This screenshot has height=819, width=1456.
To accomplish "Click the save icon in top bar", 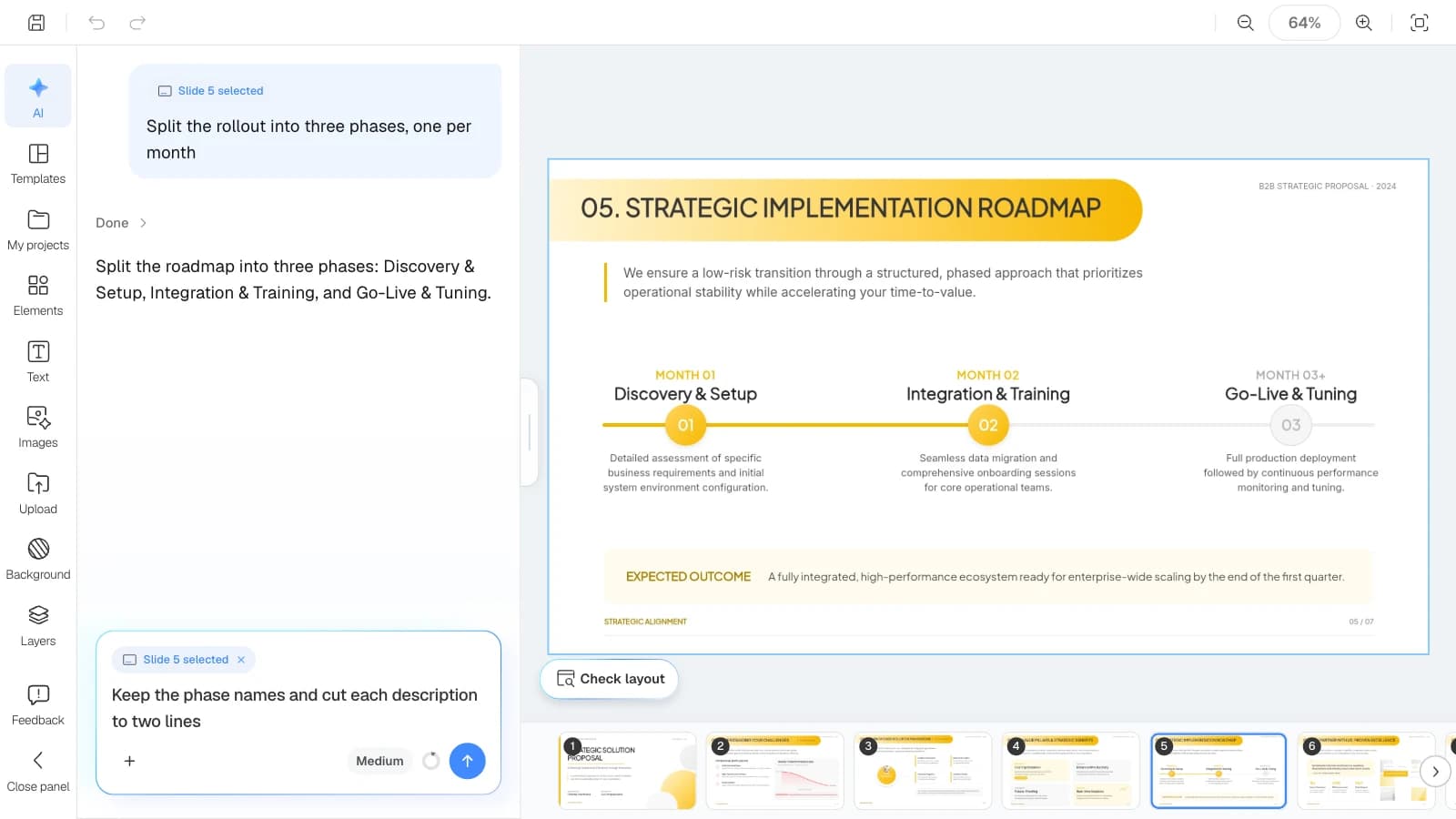I will (x=36, y=23).
